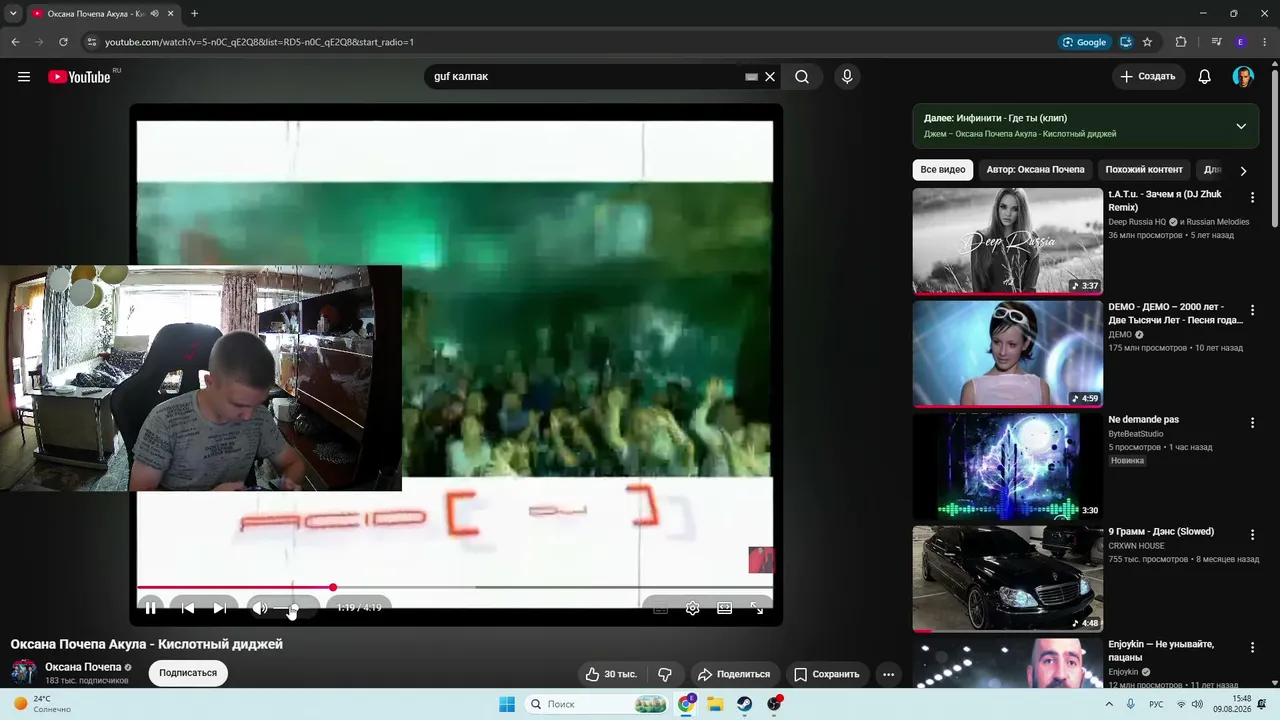Open the account avatar menu

coord(1243,77)
